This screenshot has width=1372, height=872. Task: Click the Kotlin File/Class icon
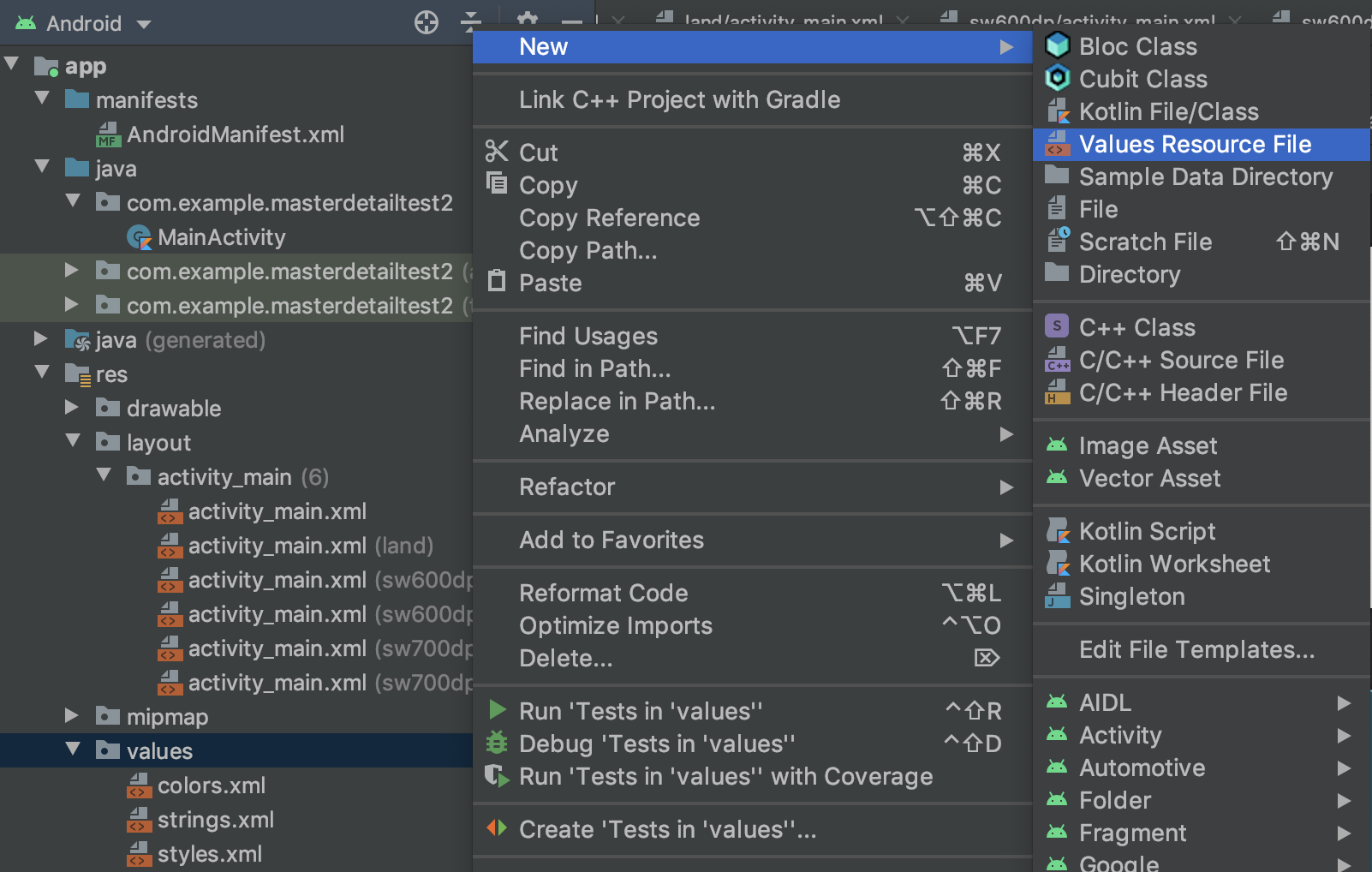pyautogui.click(x=1058, y=111)
